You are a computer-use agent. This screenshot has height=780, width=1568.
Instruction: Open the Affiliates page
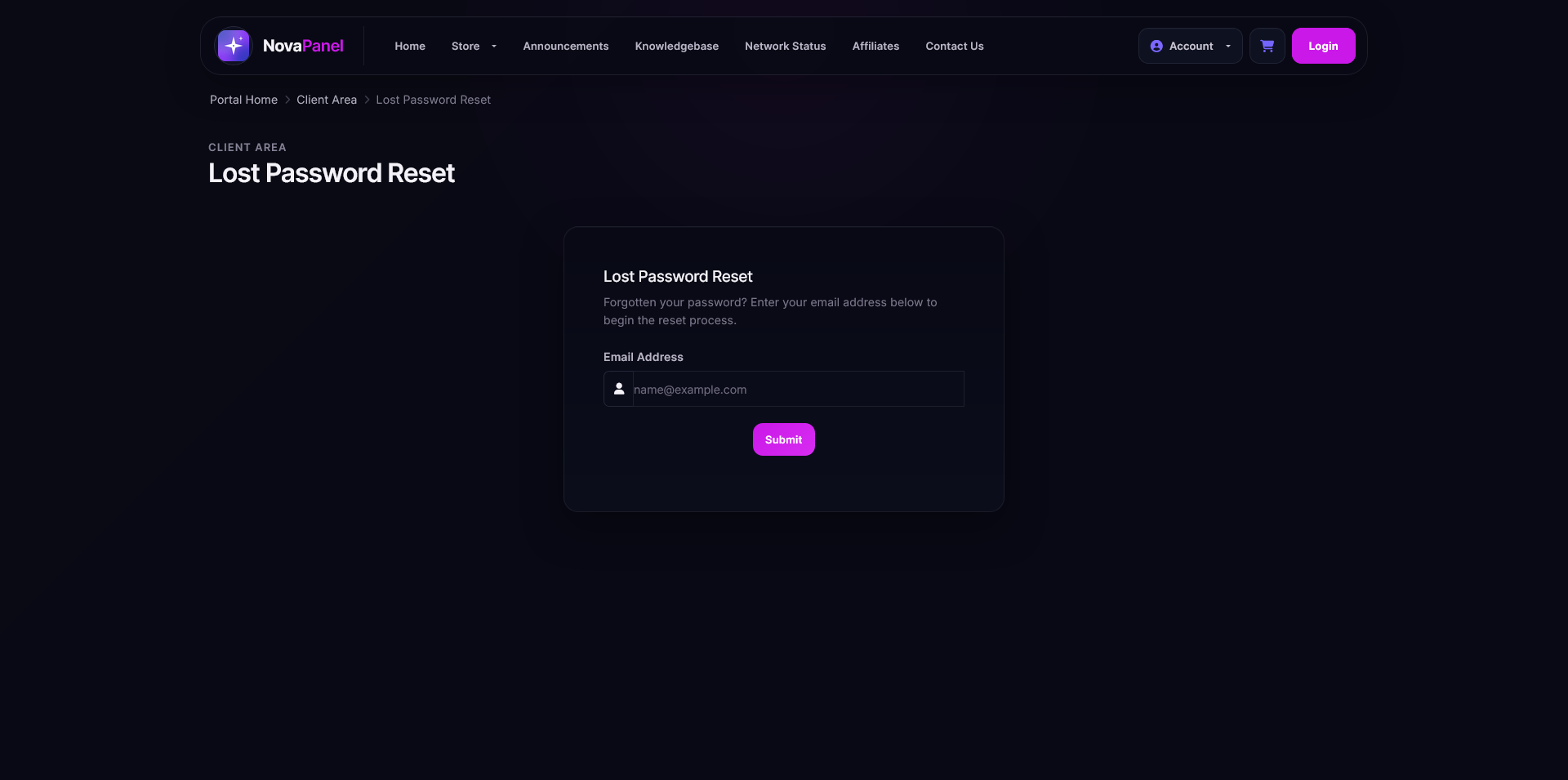pyautogui.click(x=875, y=46)
